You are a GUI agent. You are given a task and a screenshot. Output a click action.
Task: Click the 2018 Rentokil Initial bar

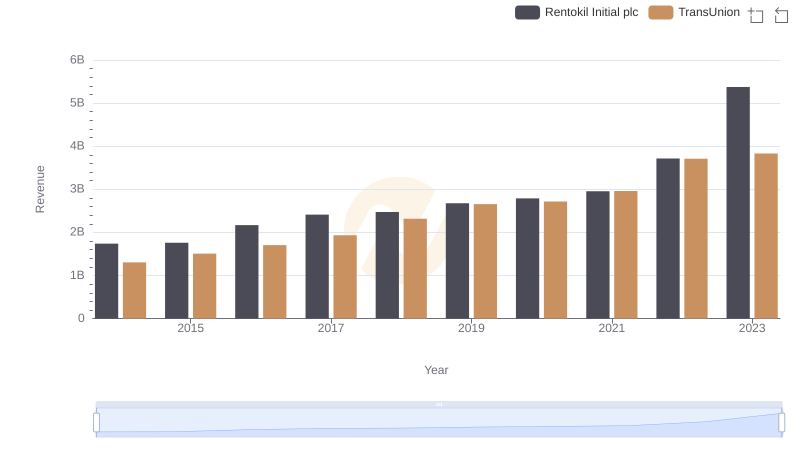click(x=387, y=265)
